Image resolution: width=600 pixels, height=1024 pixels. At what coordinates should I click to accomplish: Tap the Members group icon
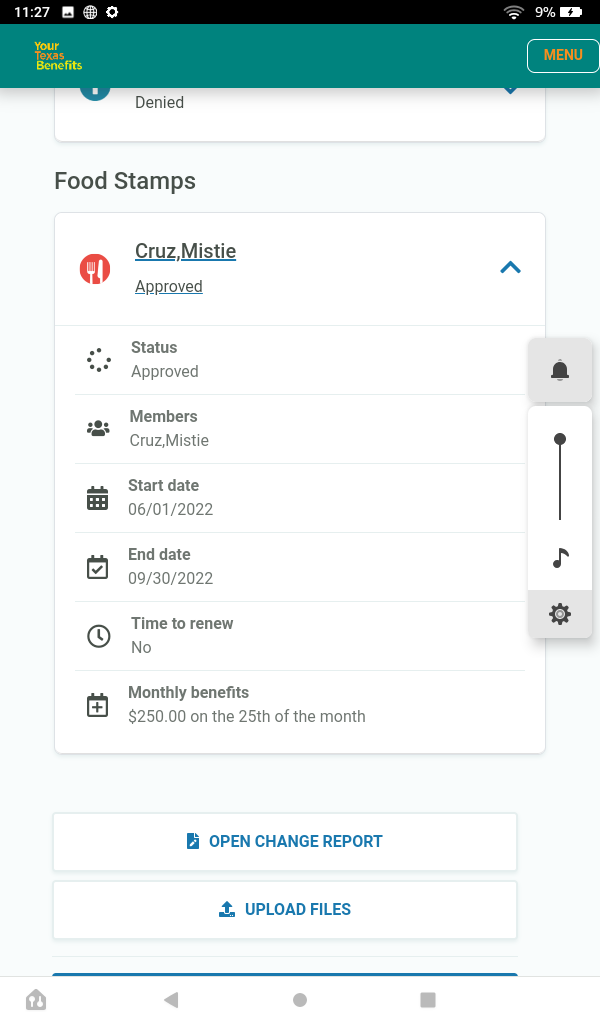99,428
